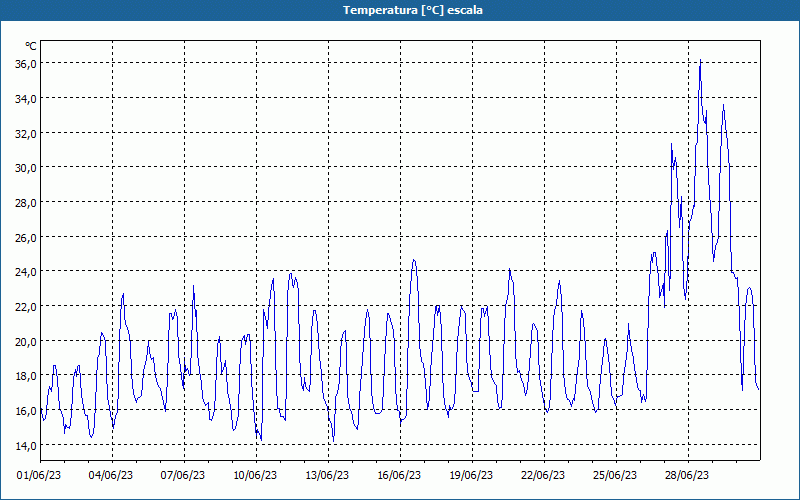Select the 01/06/23 date label
The height and width of the screenshot is (500, 800).
click(39, 475)
